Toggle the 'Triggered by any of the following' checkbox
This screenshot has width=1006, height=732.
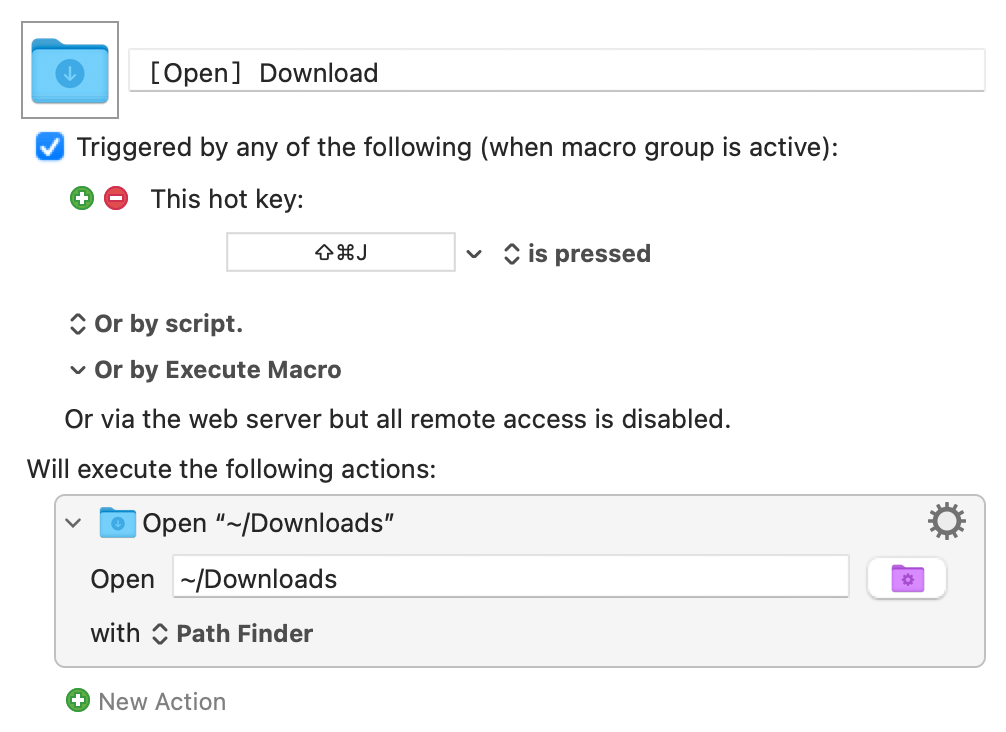[x=48, y=147]
